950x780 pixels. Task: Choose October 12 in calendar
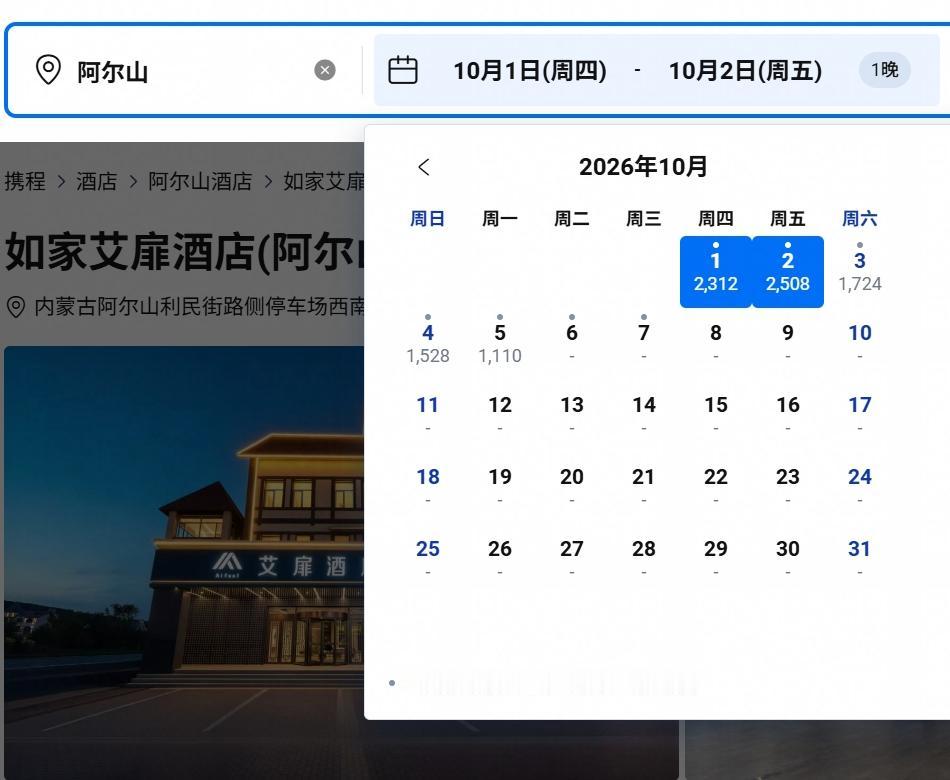(x=500, y=416)
